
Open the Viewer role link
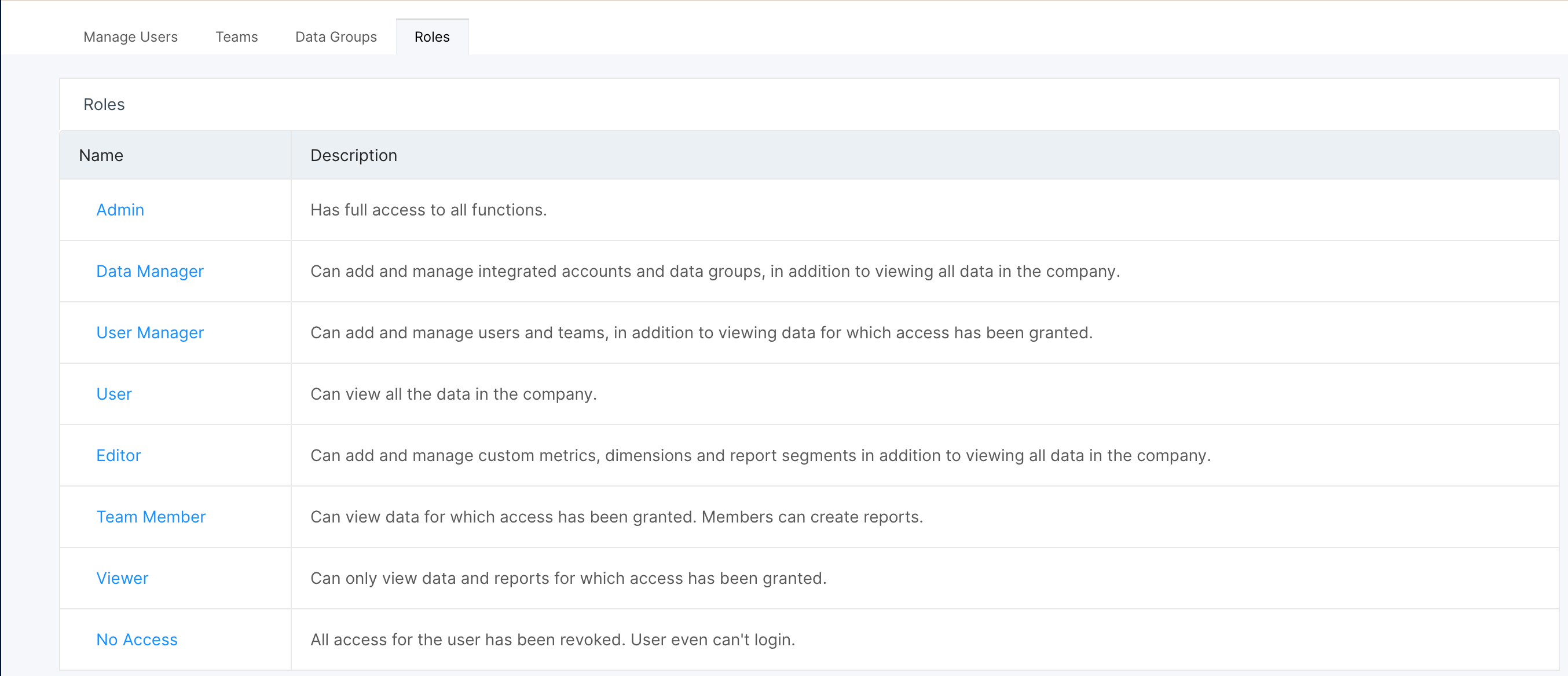pyautogui.click(x=122, y=579)
